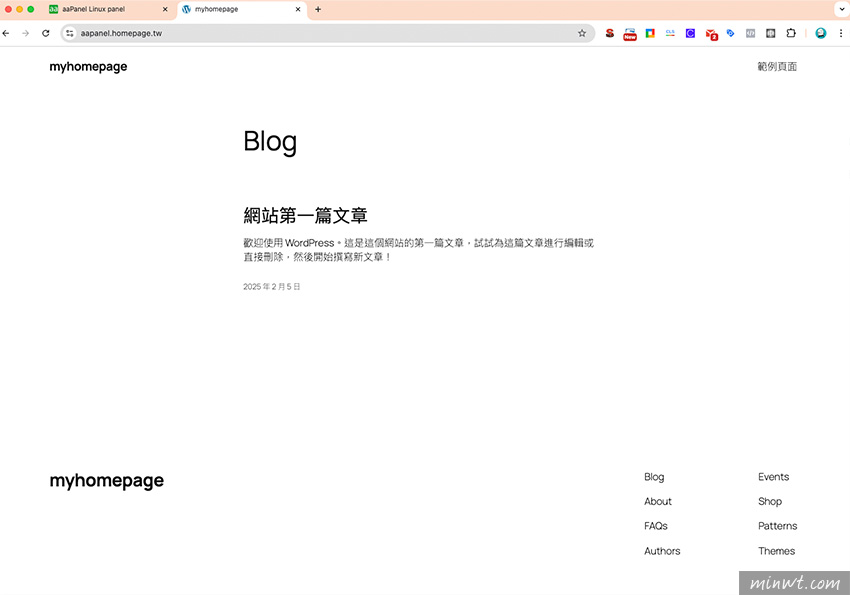
Task: Select the myhomepage browser tab
Action: pyautogui.click(x=242, y=9)
